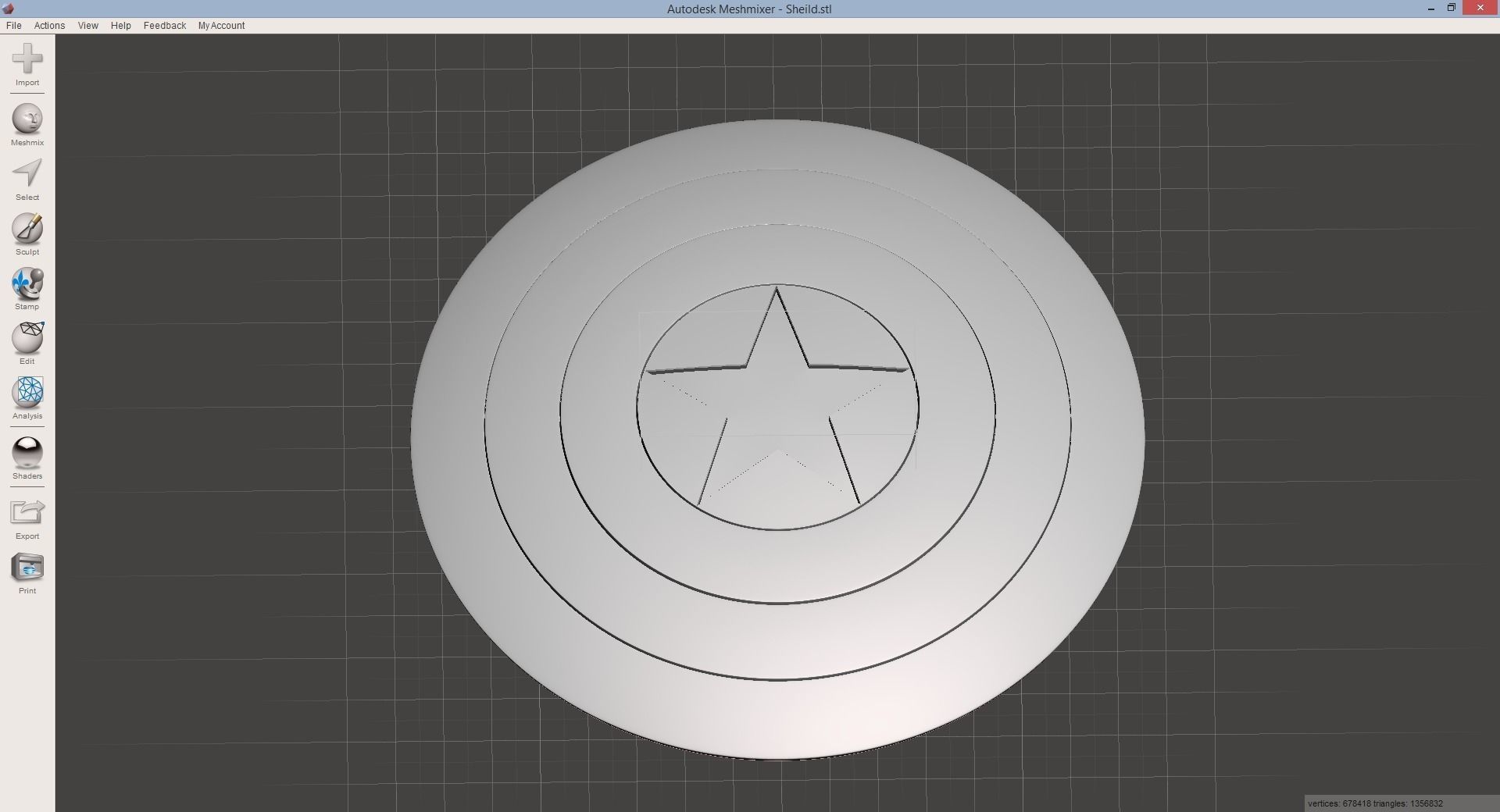
Task: Open the Actions menu
Action: [49, 26]
